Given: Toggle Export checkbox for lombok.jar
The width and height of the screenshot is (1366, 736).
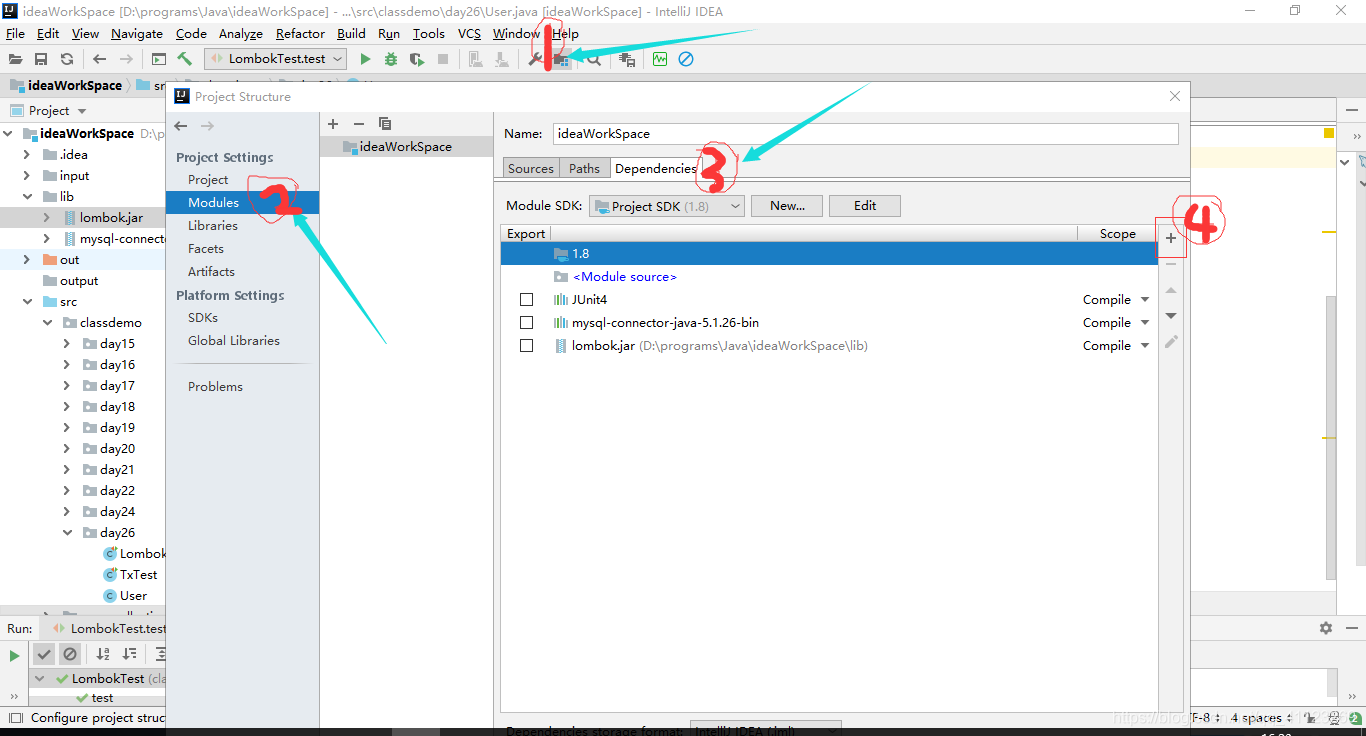Looking at the screenshot, I should 526,346.
